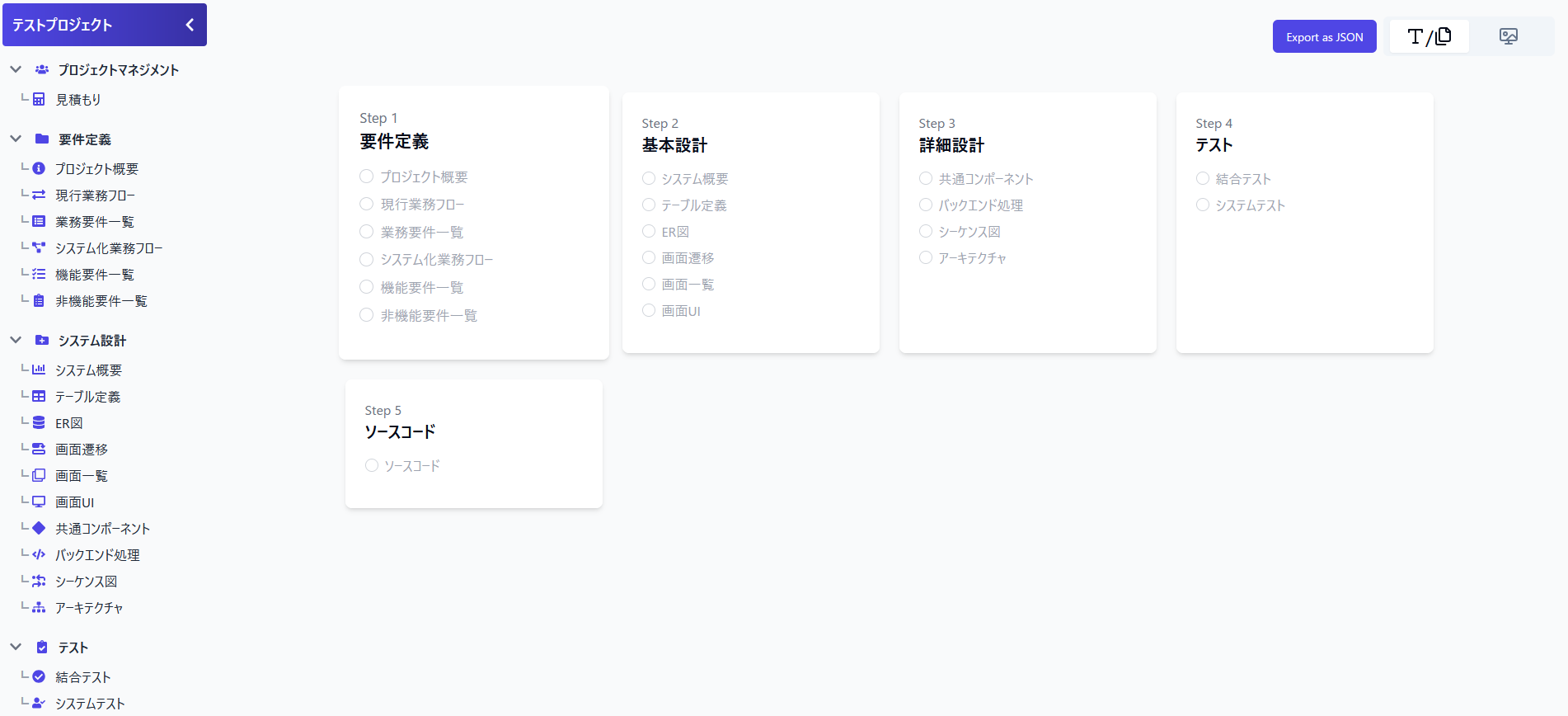
Task: Click the monitor icon beside 画面UI in sidebar
Action: [x=39, y=502]
